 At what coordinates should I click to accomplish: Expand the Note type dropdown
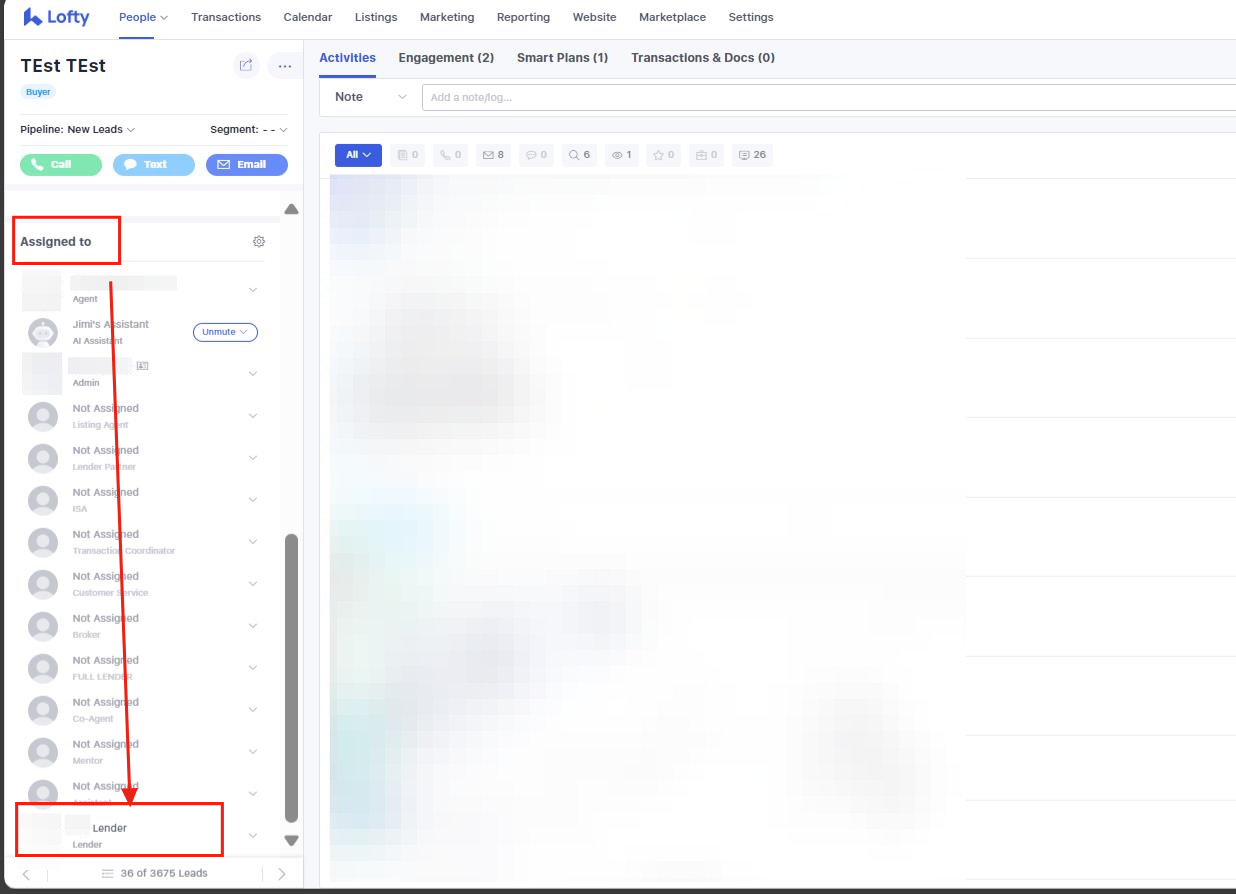click(x=371, y=97)
